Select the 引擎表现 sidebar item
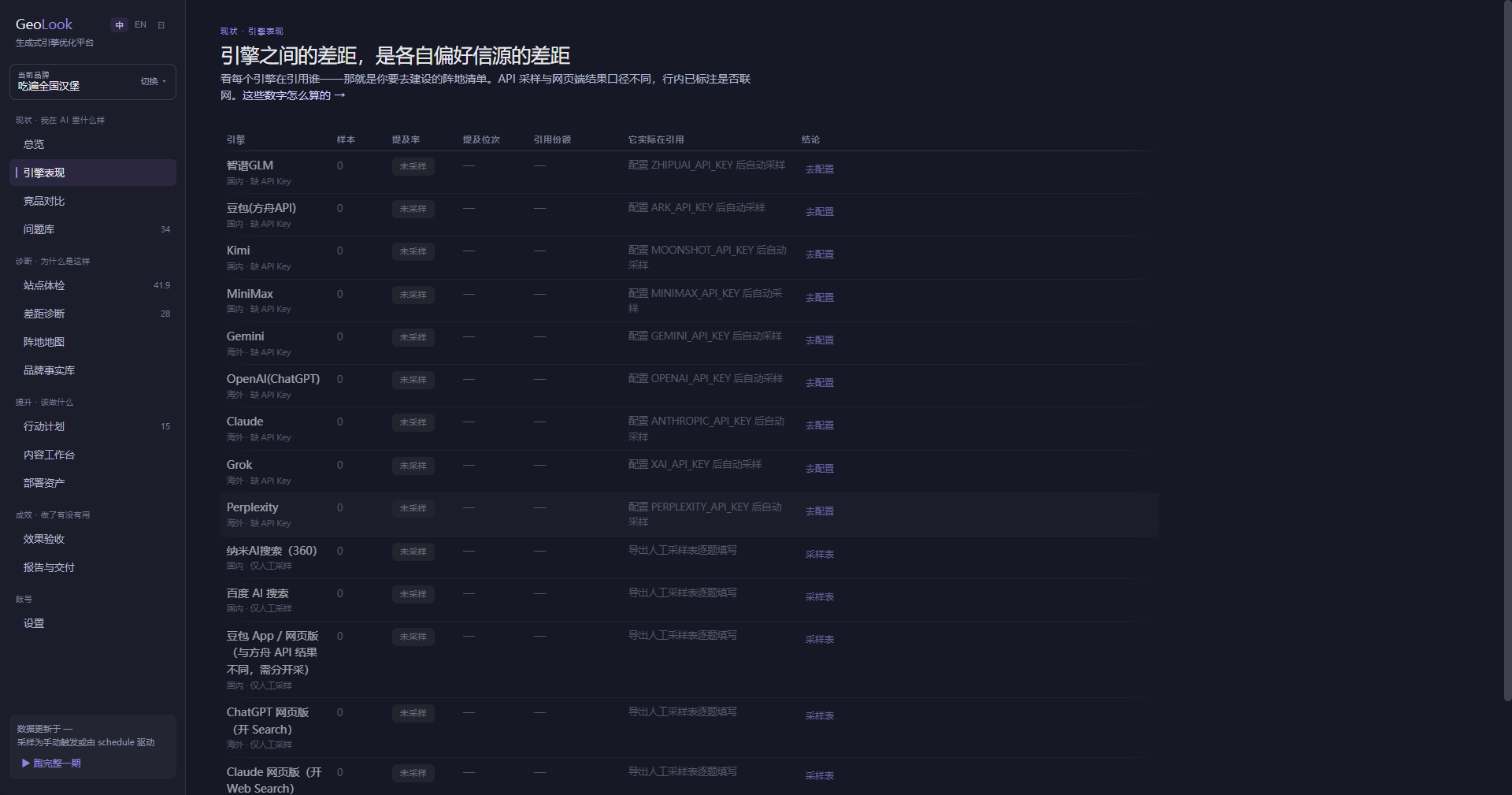 (x=93, y=173)
